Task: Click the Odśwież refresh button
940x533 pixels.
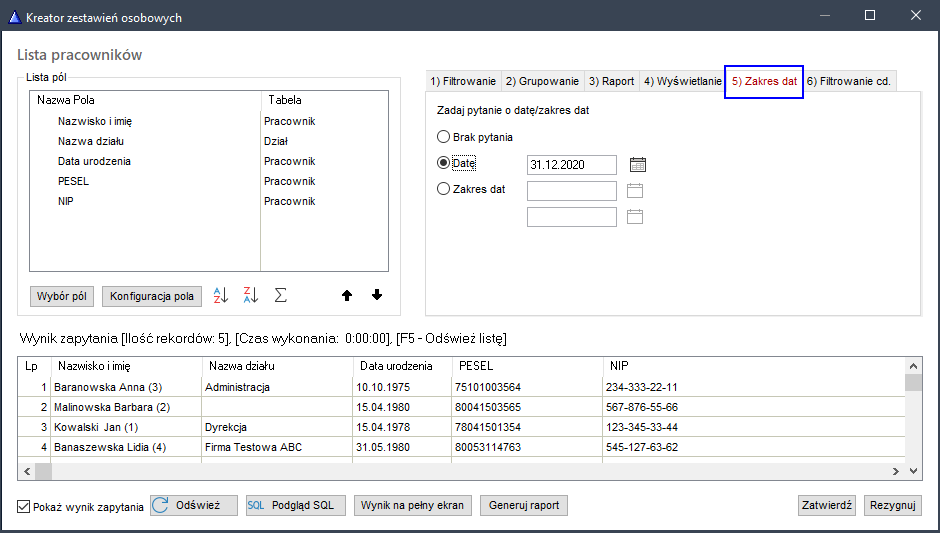Action: pos(194,506)
